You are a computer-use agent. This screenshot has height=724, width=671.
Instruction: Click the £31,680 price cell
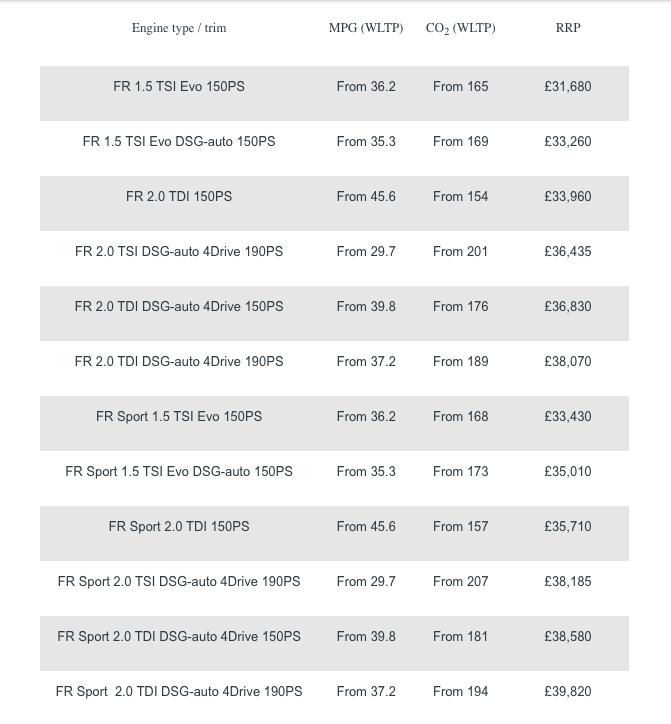tap(568, 87)
